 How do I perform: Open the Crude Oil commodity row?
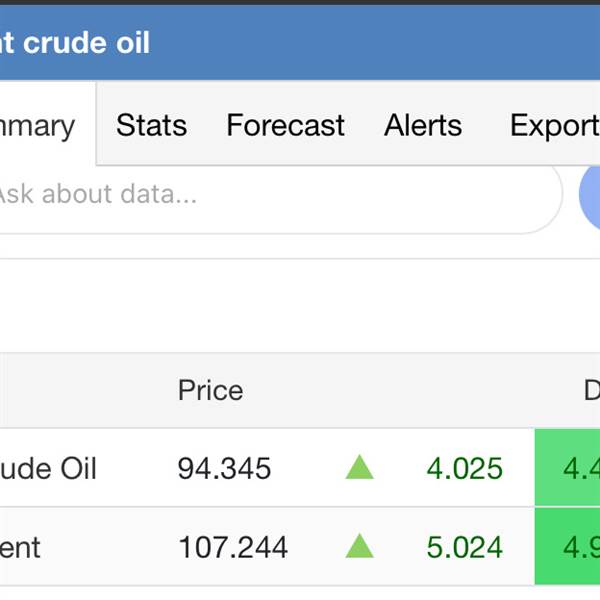50,468
